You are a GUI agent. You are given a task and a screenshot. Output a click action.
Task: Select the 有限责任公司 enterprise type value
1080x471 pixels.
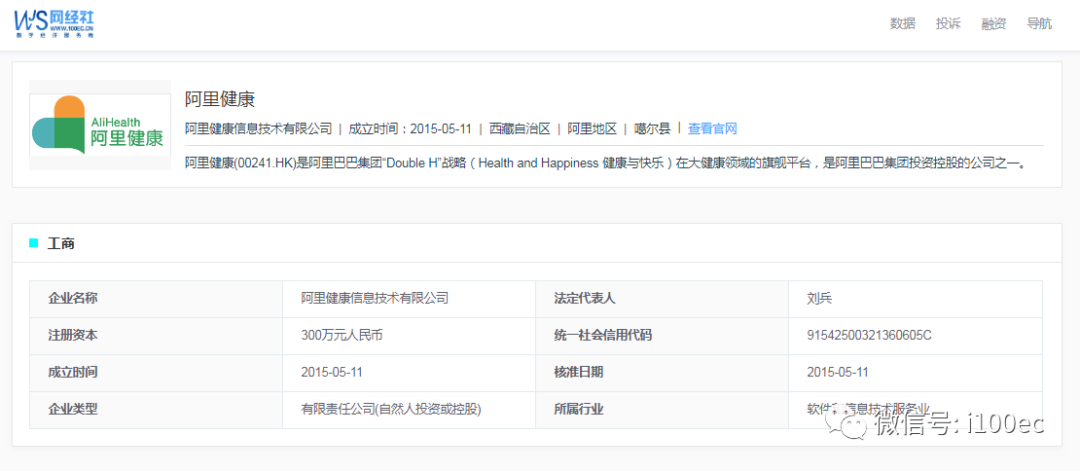pos(391,409)
